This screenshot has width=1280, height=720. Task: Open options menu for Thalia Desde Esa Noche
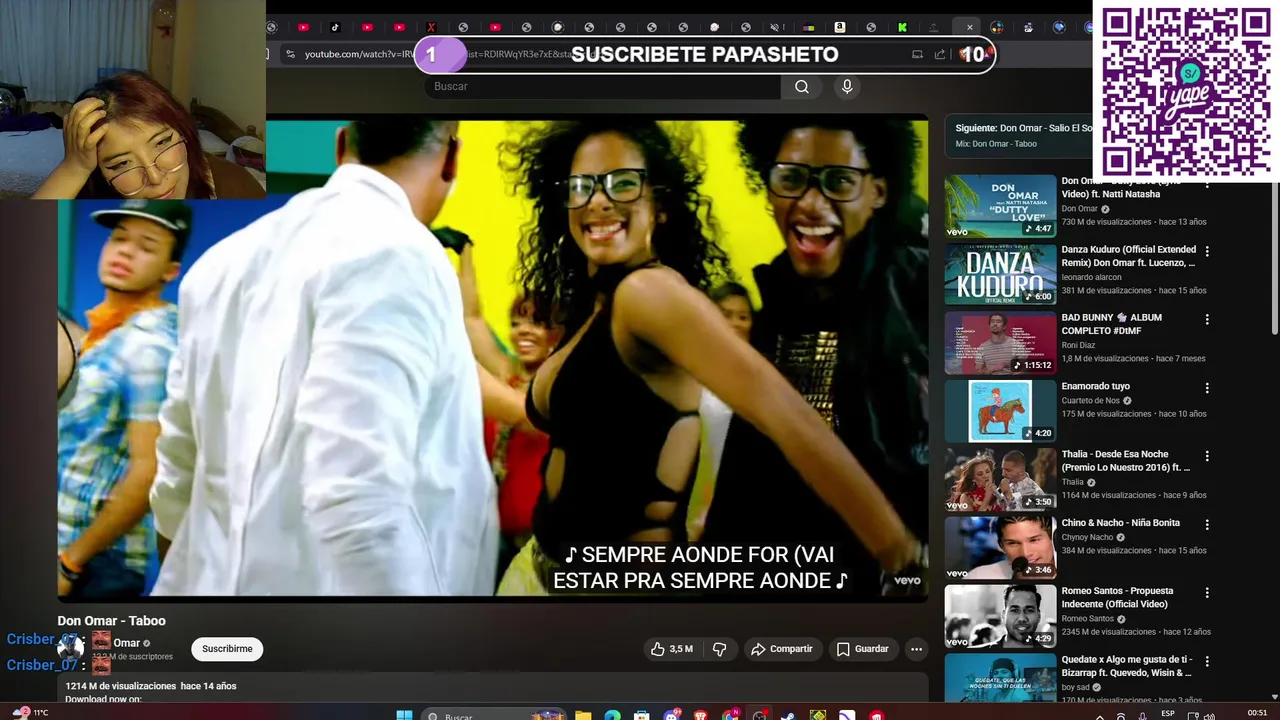pyautogui.click(x=1207, y=456)
